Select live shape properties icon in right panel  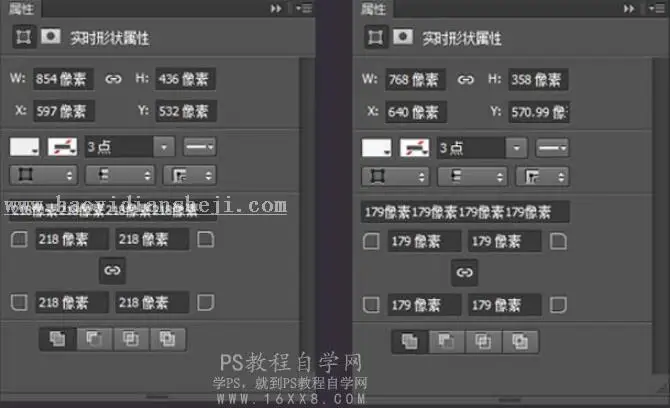tap(376, 37)
